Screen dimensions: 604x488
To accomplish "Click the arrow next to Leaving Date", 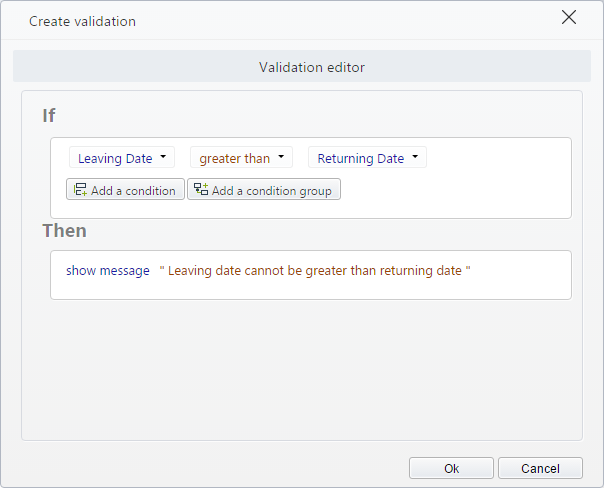I will point(163,156).
